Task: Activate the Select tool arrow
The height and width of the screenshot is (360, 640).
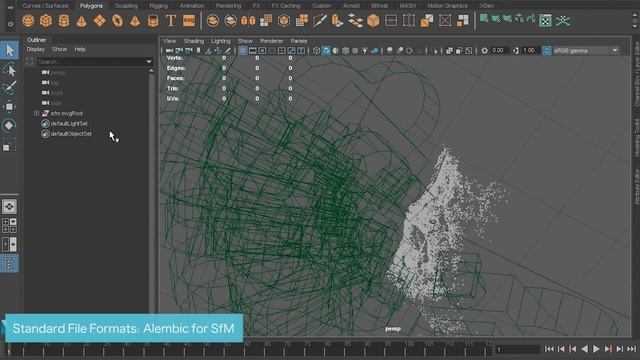Action: tap(9, 50)
